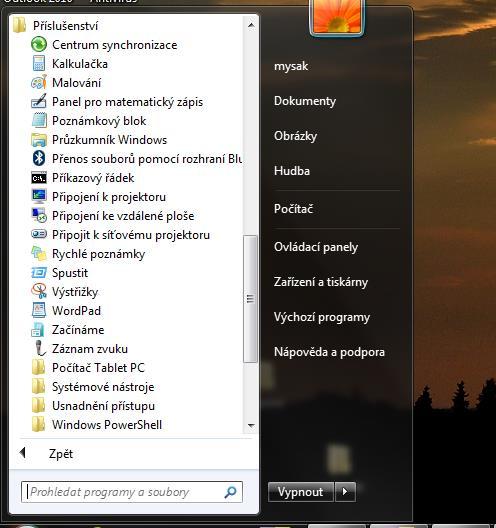Click the Panel pro matematický zápis icon
Screen dimensions: 496x528
coord(39,102)
